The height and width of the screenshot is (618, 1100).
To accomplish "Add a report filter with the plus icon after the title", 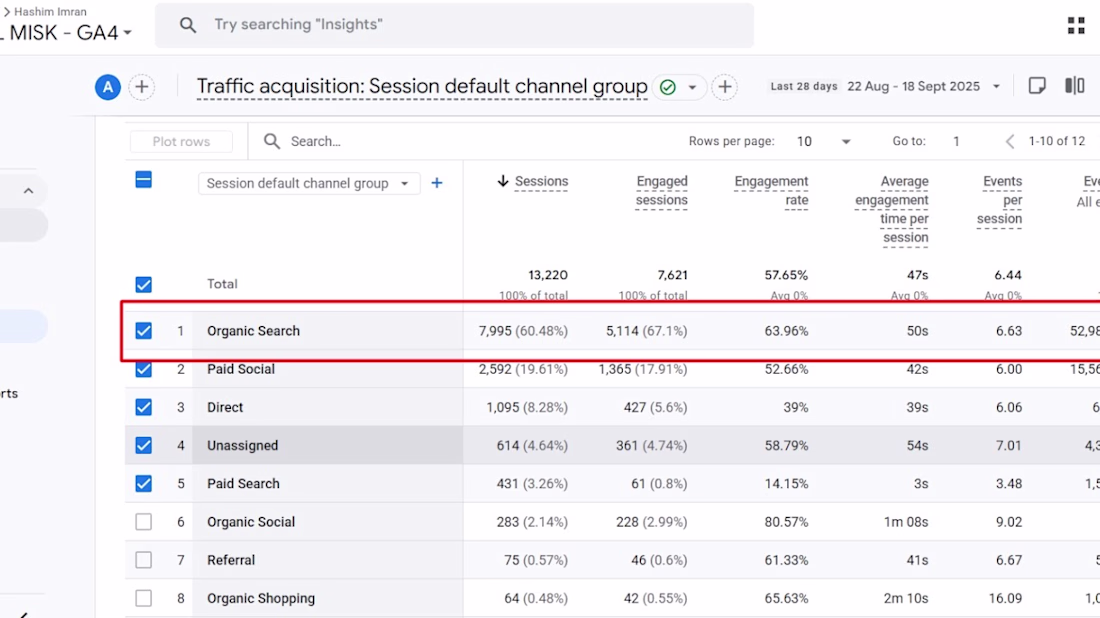I will [x=725, y=87].
